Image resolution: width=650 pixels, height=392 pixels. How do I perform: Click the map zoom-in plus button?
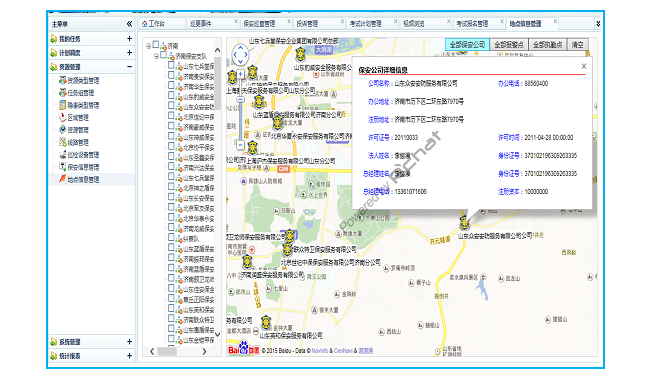240,74
